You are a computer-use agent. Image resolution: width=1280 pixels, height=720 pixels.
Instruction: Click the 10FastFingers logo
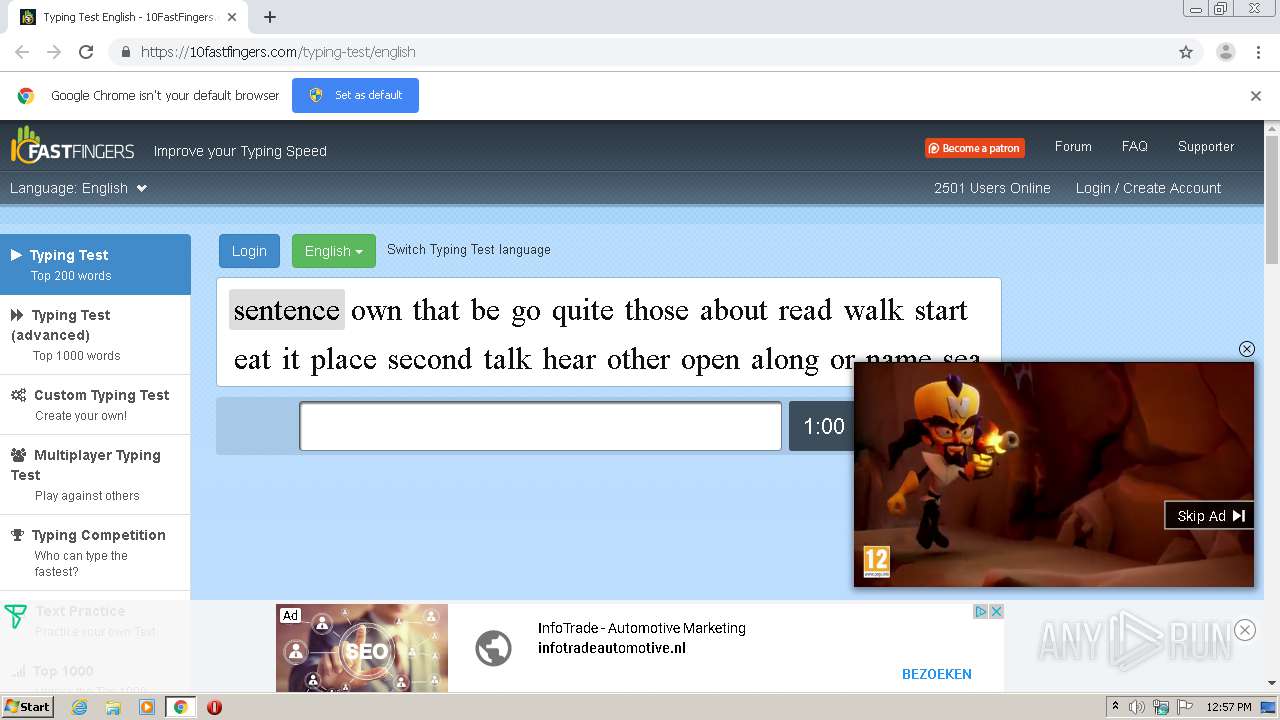72,147
